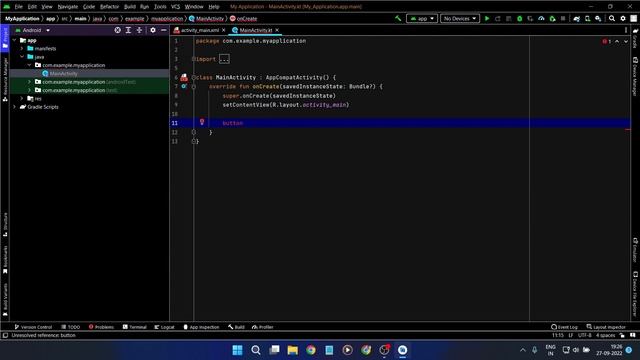Viewport: 640px width, 360px height.
Task: Click the onCreate breadcrumb in navigation bar
Action: pos(244,18)
